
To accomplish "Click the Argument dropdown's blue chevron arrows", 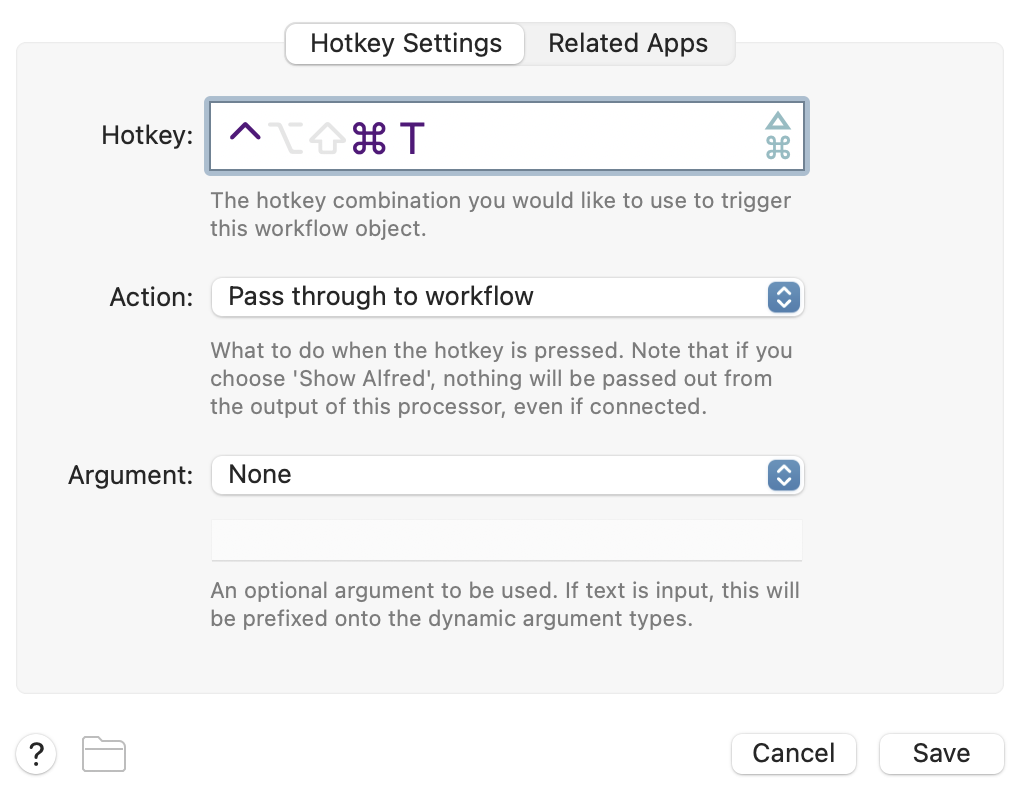I will [784, 475].
